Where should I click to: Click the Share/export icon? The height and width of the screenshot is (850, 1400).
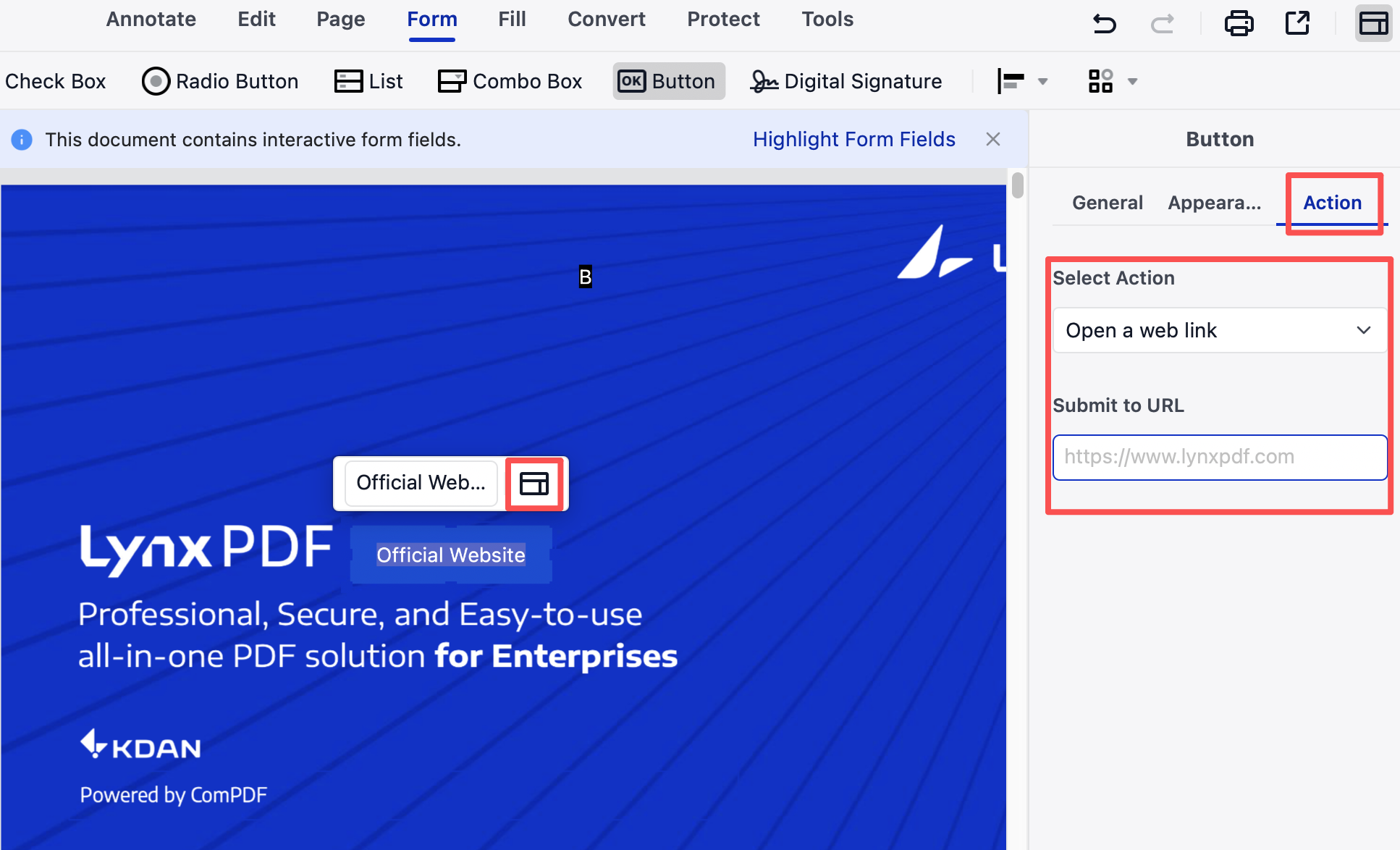click(1297, 23)
